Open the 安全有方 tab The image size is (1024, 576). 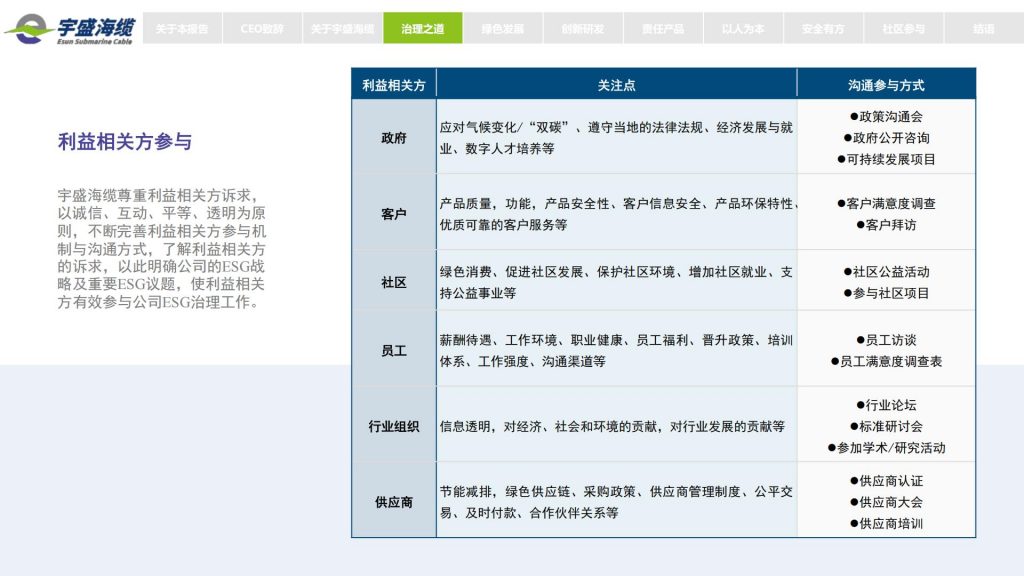823,29
